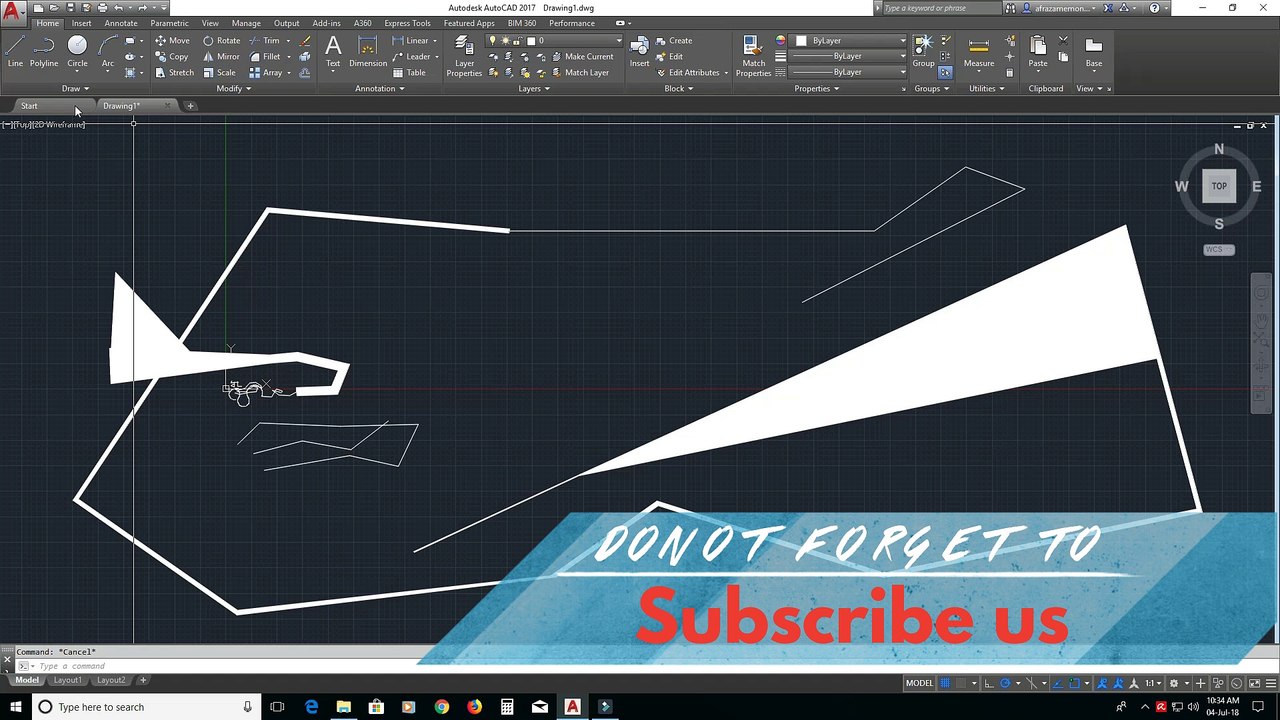Image resolution: width=1280 pixels, height=720 pixels.
Task: Choose the Trim tool
Action: tap(264, 41)
